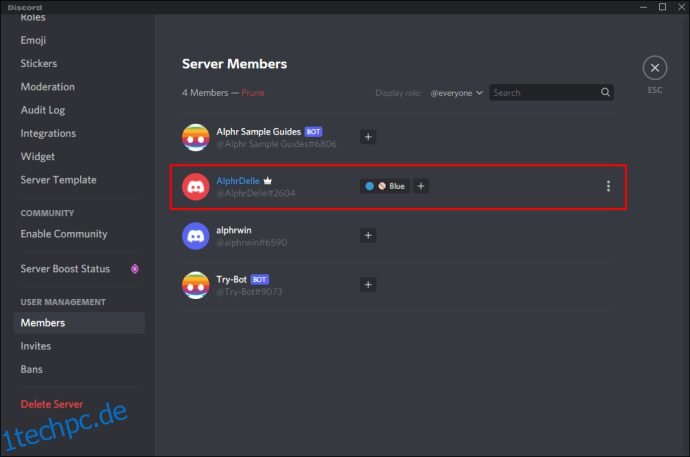Click the search magnifier icon
The width and height of the screenshot is (690, 457).
pyautogui.click(x=605, y=92)
